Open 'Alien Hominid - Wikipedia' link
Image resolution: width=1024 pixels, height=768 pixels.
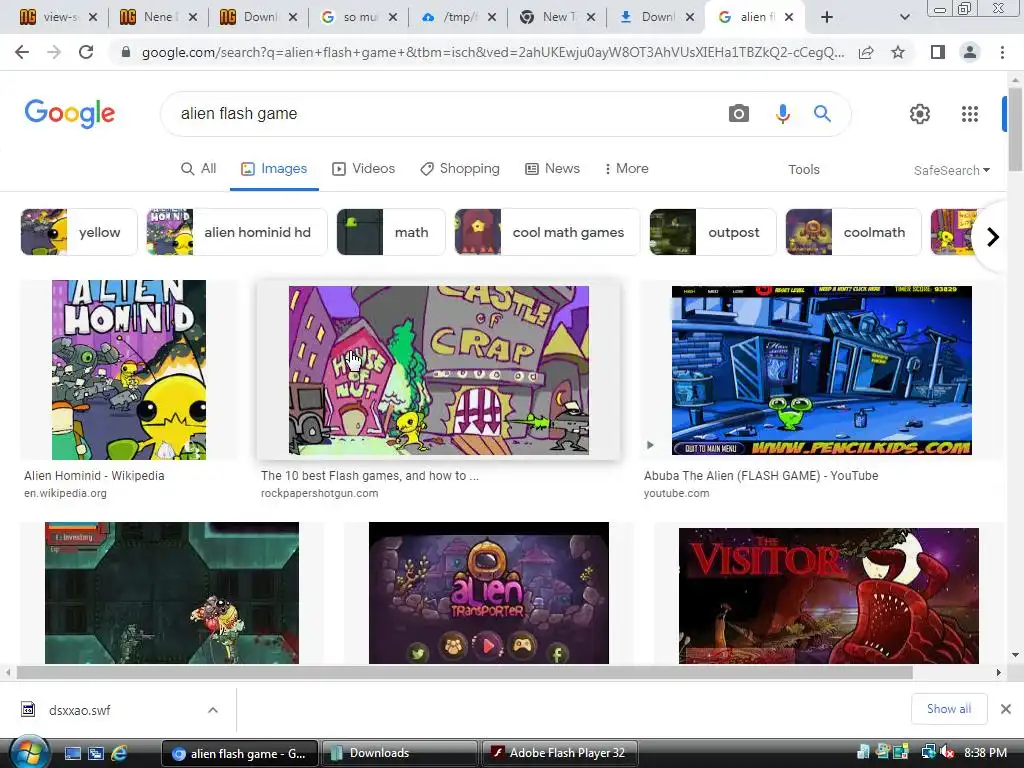94,475
